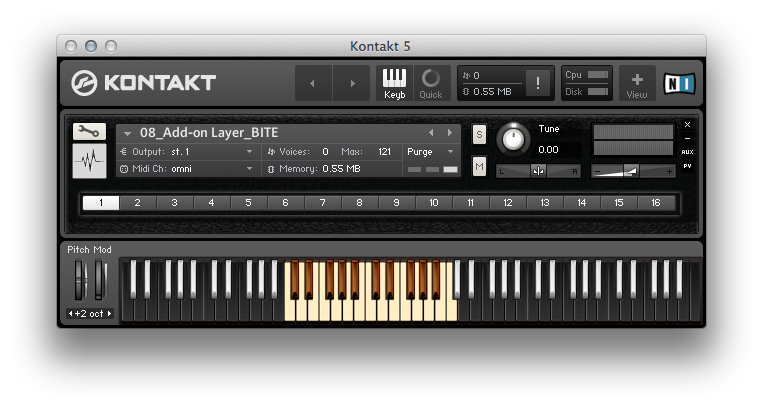
Task: Select page tab 7
Action: pos(323,203)
